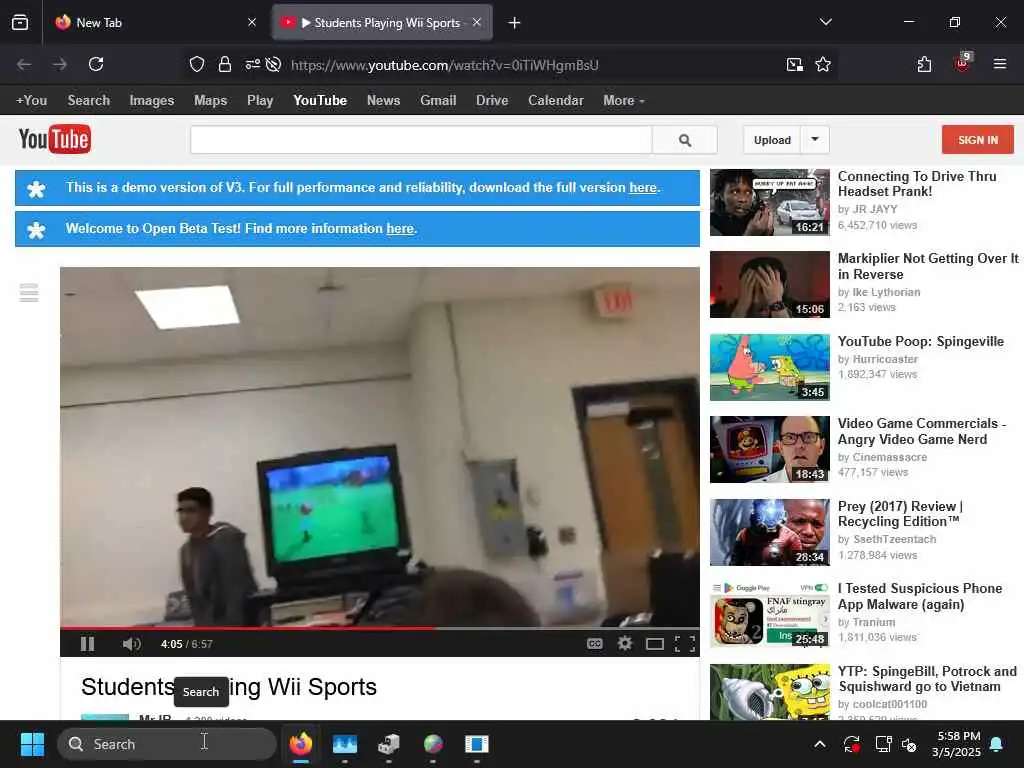The image size is (1024, 768).
Task: Click the magnifier search button
Action: pos(684,140)
